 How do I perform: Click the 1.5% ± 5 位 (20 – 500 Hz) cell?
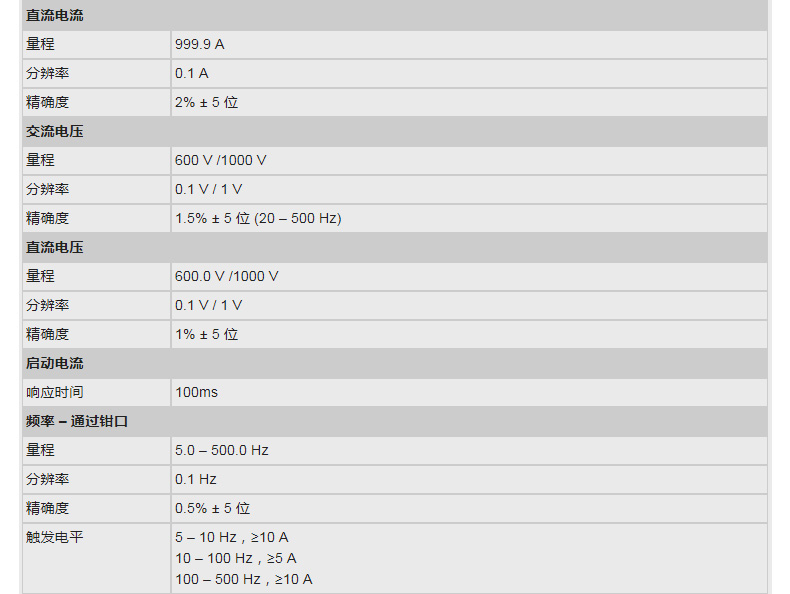[258, 218]
